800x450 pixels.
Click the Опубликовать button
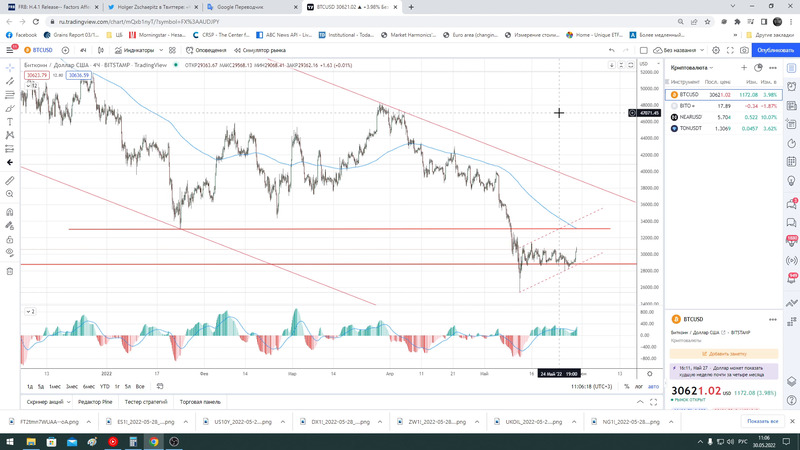pyautogui.click(x=774, y=49)
